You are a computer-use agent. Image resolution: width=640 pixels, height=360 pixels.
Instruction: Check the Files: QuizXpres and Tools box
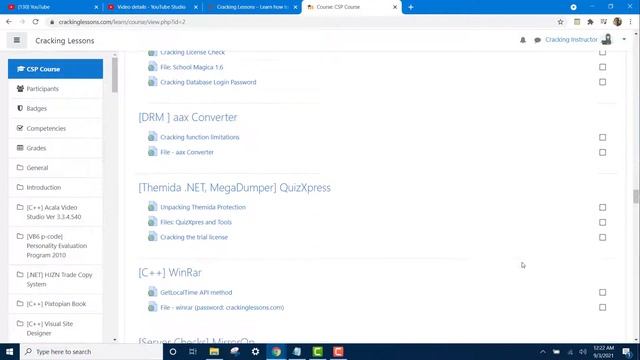[x=602, y=222]
